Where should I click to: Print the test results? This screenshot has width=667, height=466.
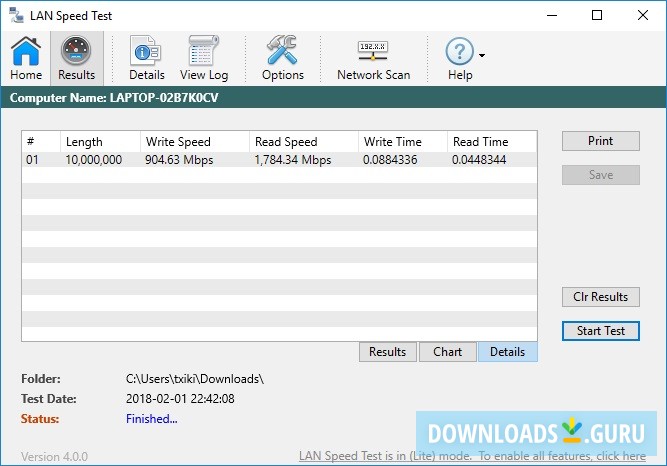coord(601,141)
